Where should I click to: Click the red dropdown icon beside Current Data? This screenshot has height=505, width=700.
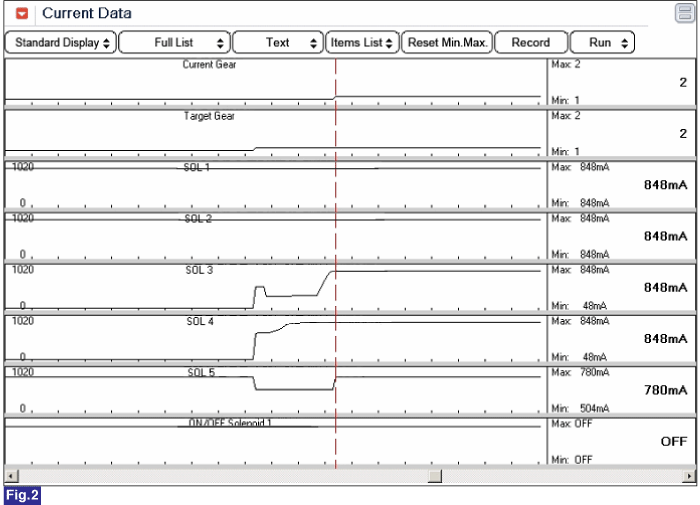(22, 13)
